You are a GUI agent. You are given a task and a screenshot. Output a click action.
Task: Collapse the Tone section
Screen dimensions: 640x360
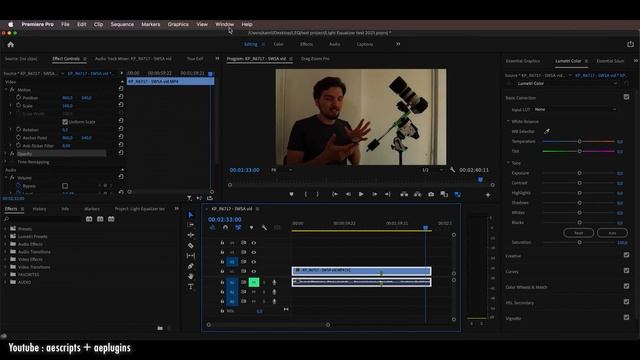coord(508,162)
